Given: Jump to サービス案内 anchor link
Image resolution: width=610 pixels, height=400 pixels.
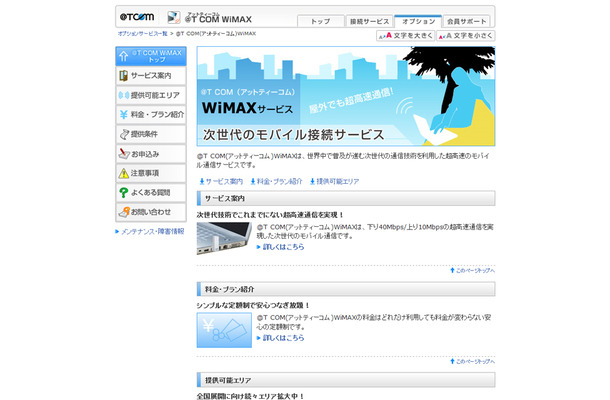Looking at the screenshot, I should pyautogui.click(x=224, y=181).
